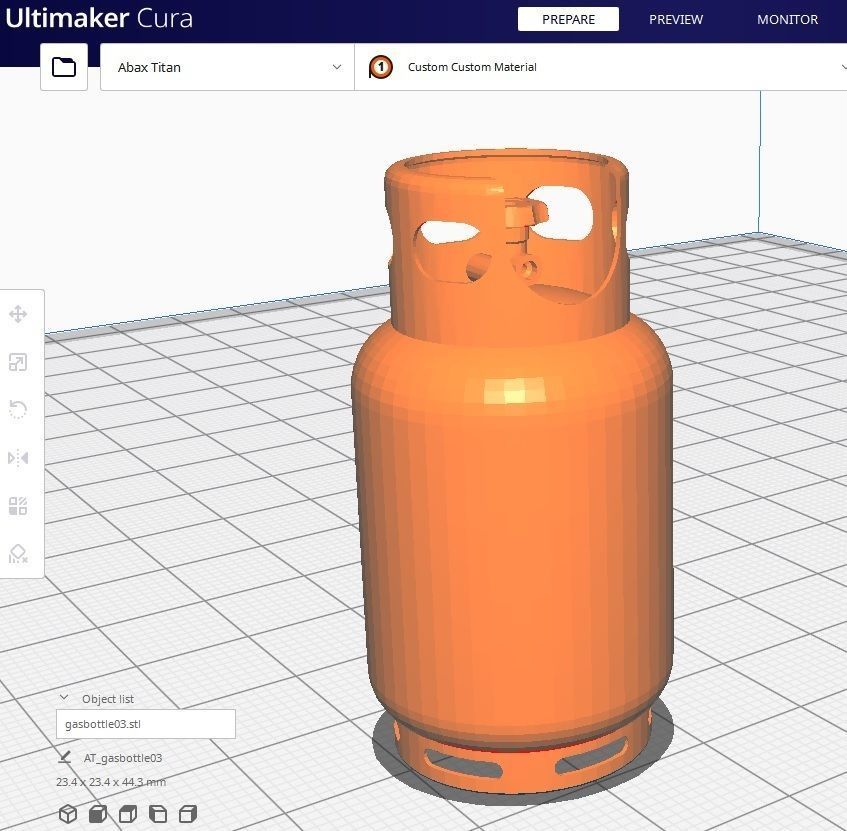Open Custom Custom Material configuration dropdown
The image size is (847, 831).
[x=601, y=67]
